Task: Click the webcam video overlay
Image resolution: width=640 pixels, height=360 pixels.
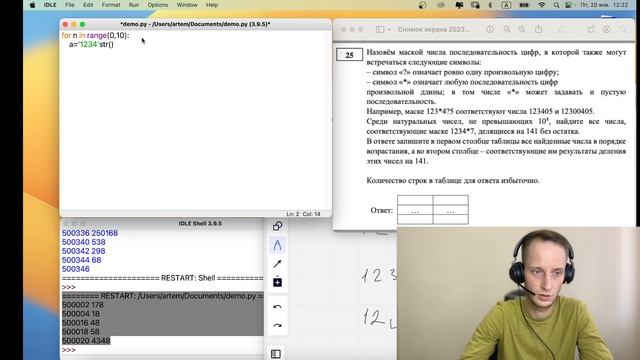Action: (x=518, y=293)
